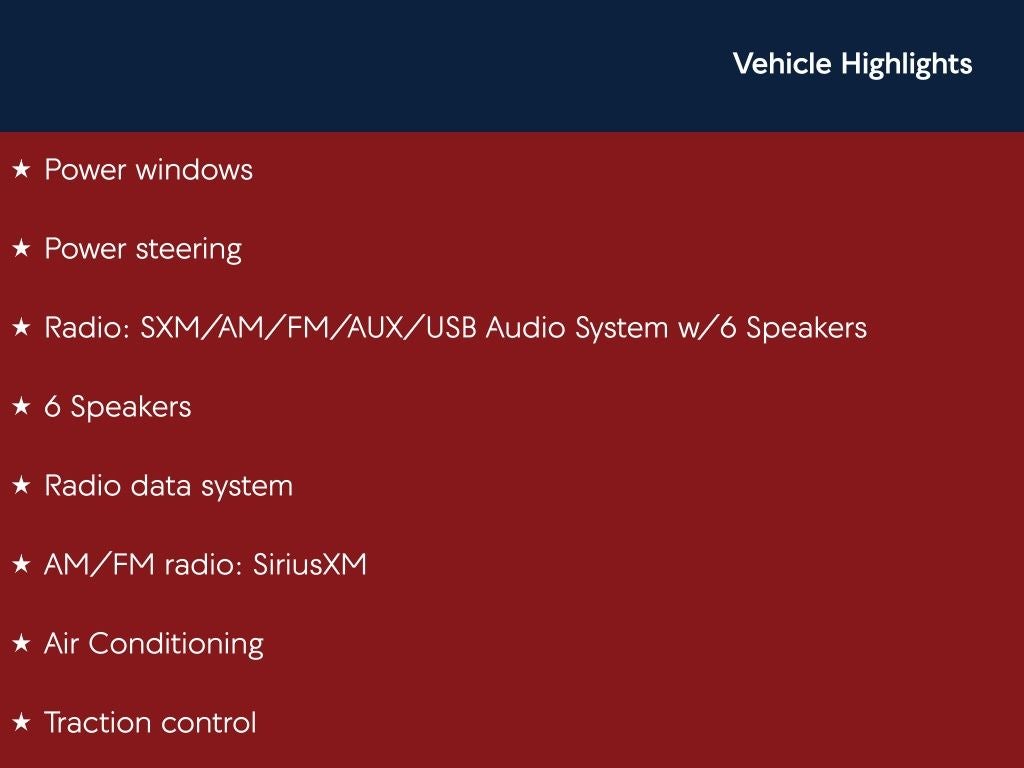1024x768 pixels.
Task: Select the star icon before Radio: SXM line
Action: click(21, 328)
